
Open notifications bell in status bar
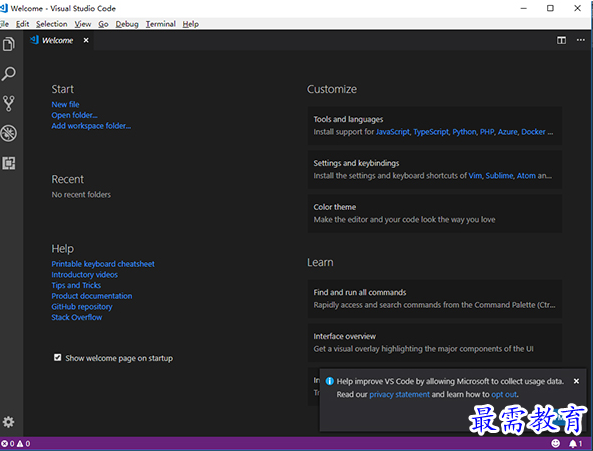coord(575,443)
